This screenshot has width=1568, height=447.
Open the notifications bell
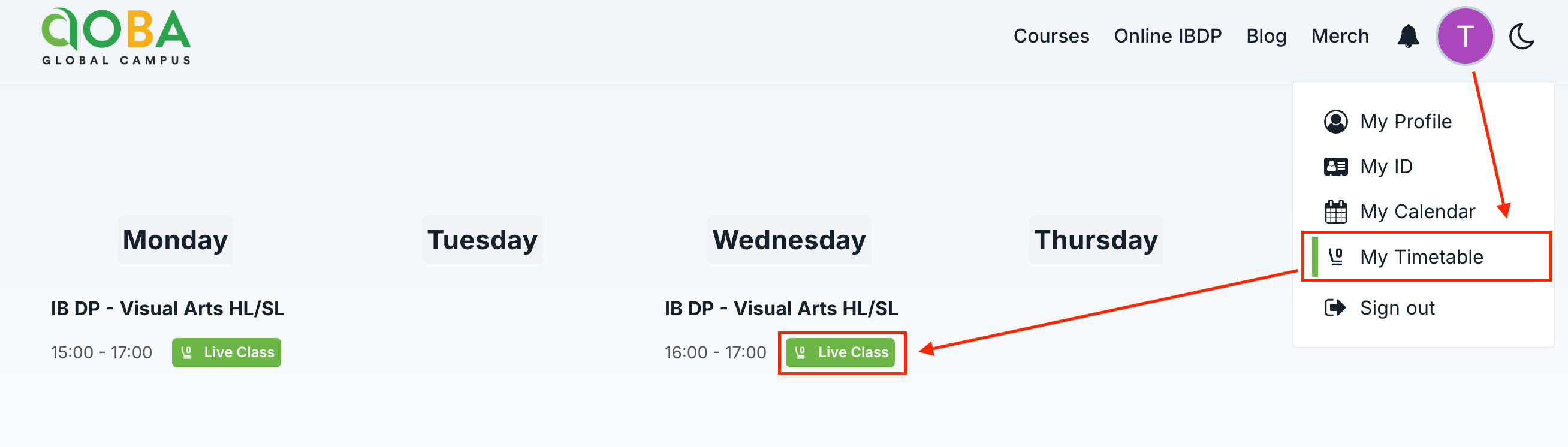coord(1407,37)
